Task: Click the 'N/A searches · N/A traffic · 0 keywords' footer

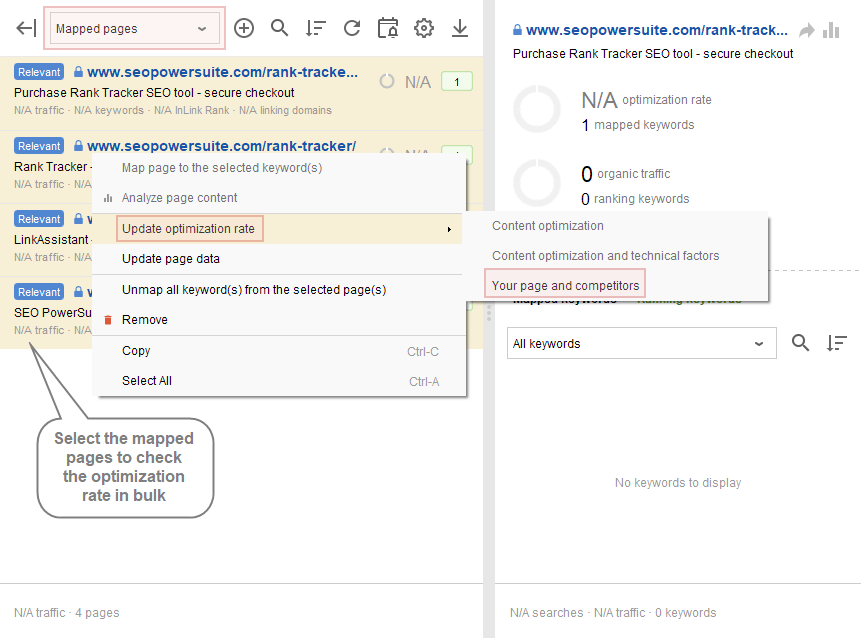Action: [613, 613]
